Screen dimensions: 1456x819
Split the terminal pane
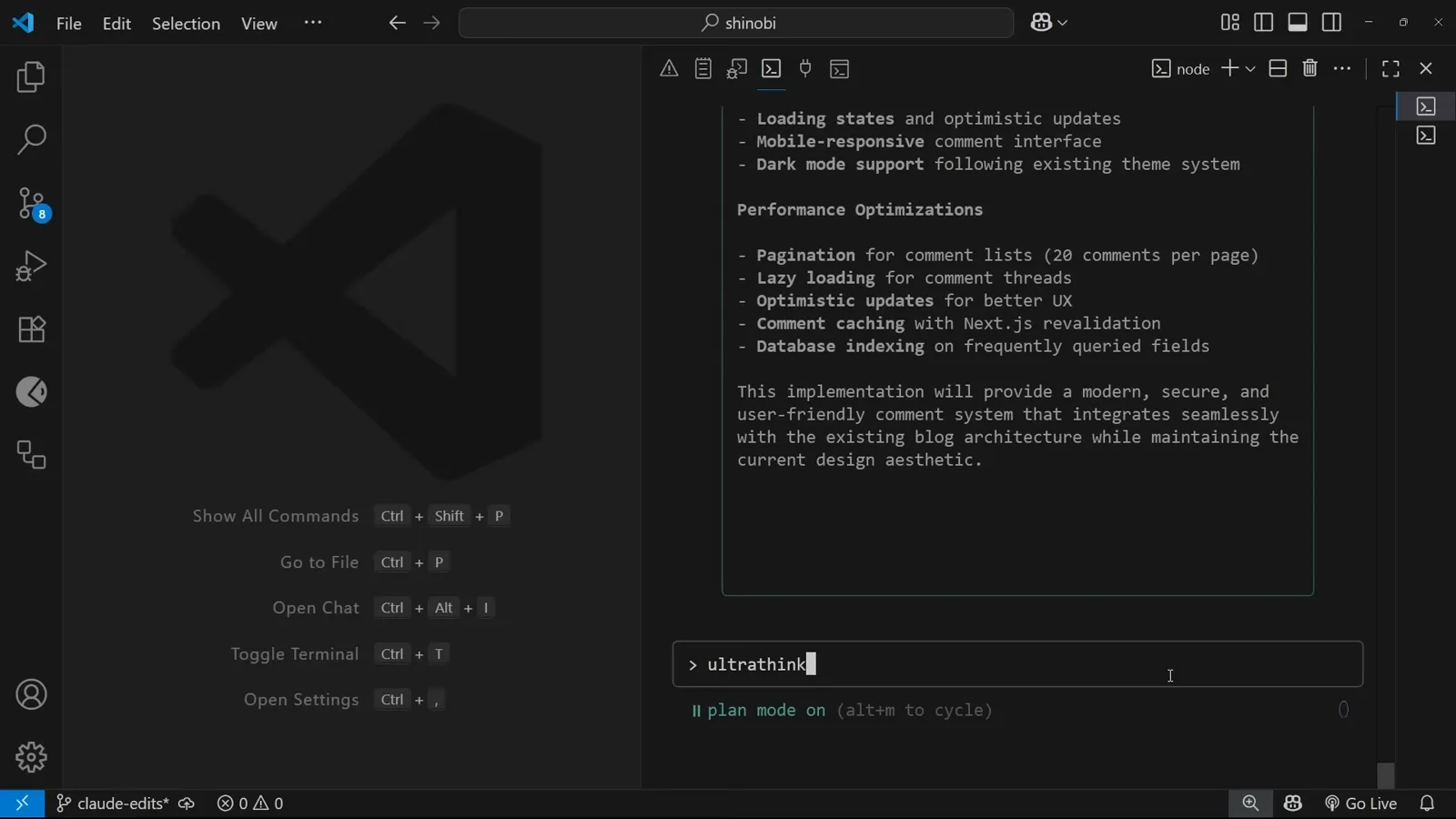pos(1278,68)
